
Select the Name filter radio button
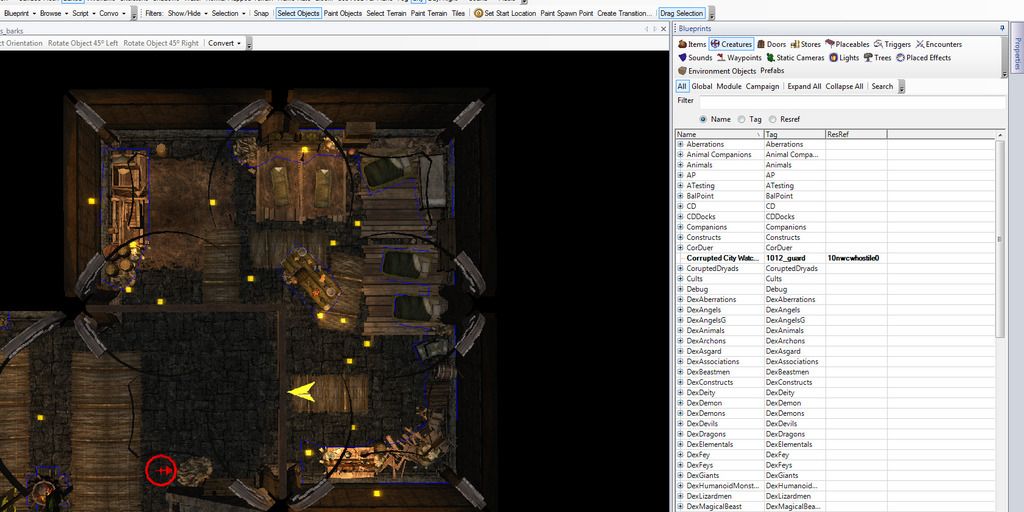pos(704,119)
